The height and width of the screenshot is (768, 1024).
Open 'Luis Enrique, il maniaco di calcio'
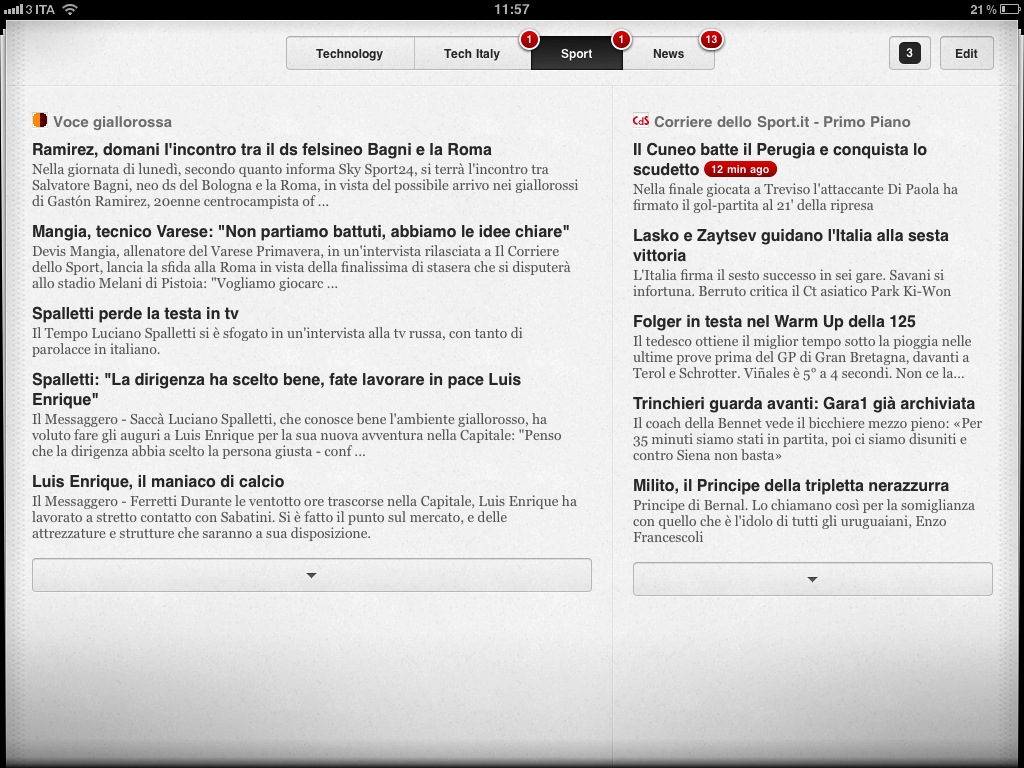click(158, 481)
